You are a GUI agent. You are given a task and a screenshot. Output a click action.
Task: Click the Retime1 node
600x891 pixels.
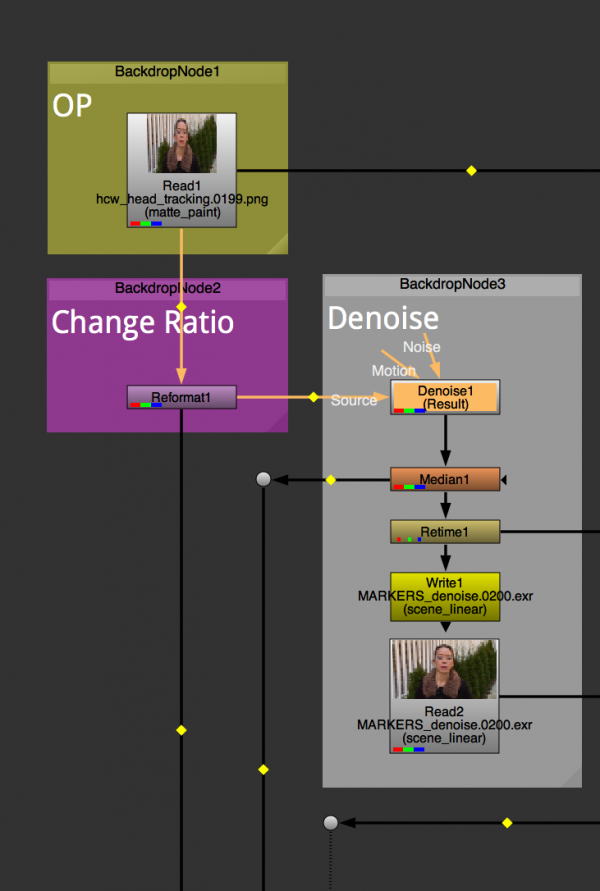click(444, 531)
